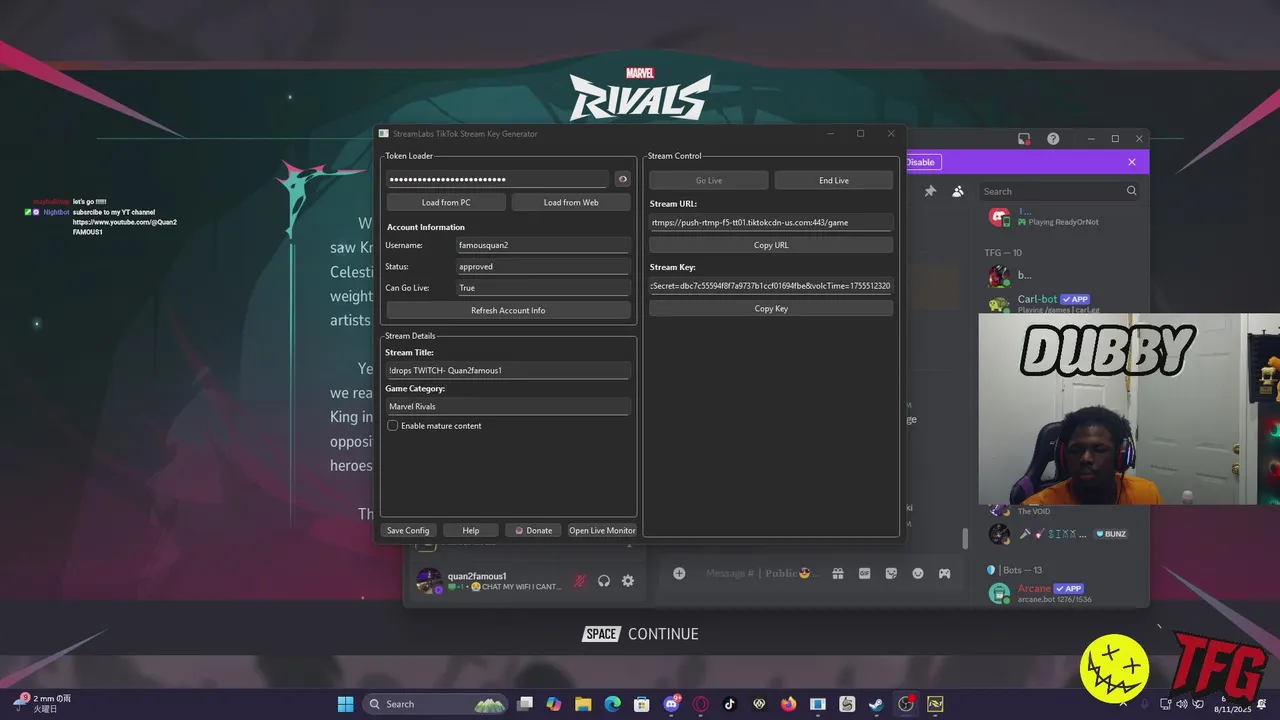Open weather widget on taskbar
This screenshot has height=720, width=1280.
[x=42, y=703]
